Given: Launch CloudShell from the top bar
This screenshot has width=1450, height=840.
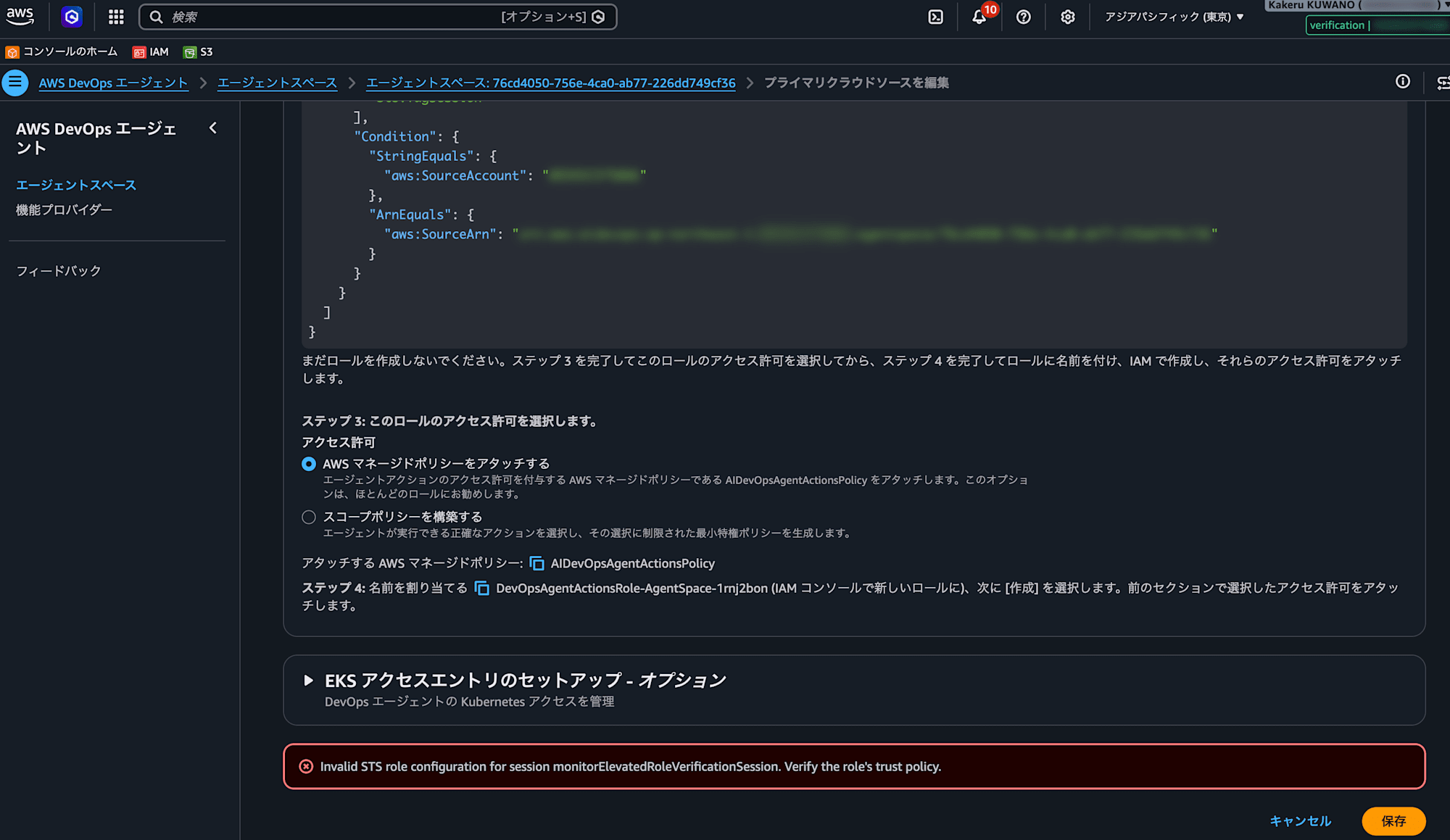Looking at the screenshot, I should [936, 17].
